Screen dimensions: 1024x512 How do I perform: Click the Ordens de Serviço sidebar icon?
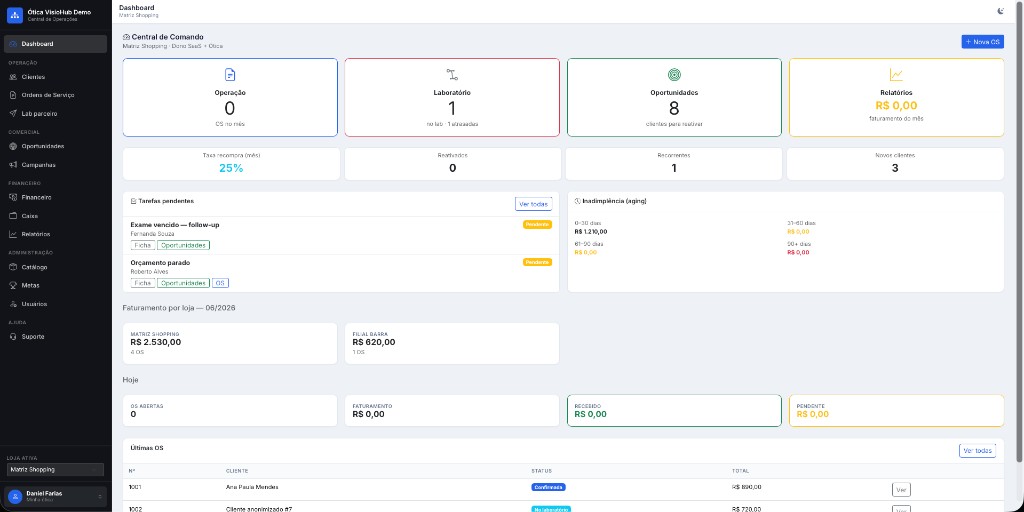pos(13,95)
